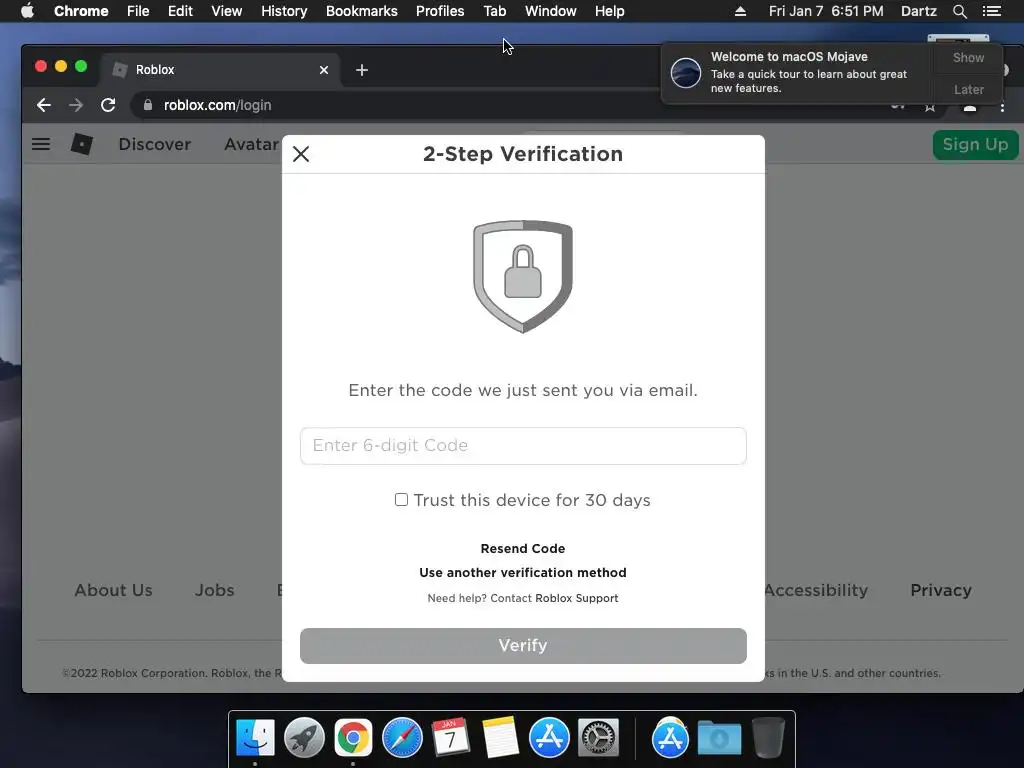The width and height of the screenshot is (1024, 768).
Task: Choose Use another verification method
Action: click(523, 573)
